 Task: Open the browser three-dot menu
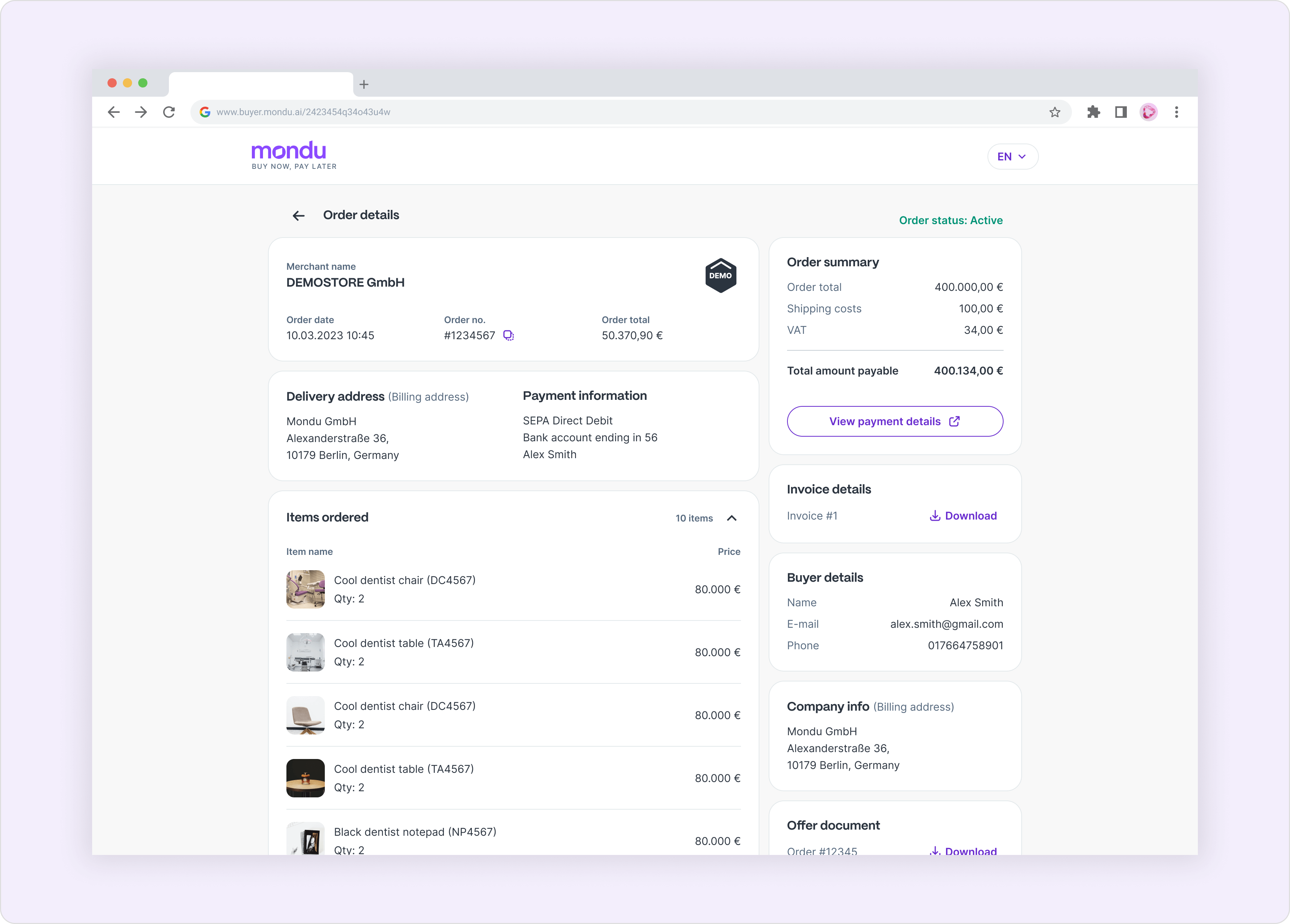pyautogui.click(x=1176, y=112)
